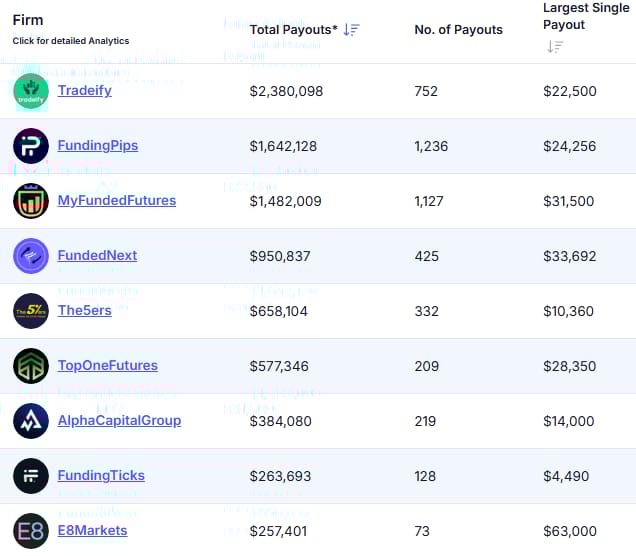
Task: Select the $22,500 largest payout cell
Action: 570,91
